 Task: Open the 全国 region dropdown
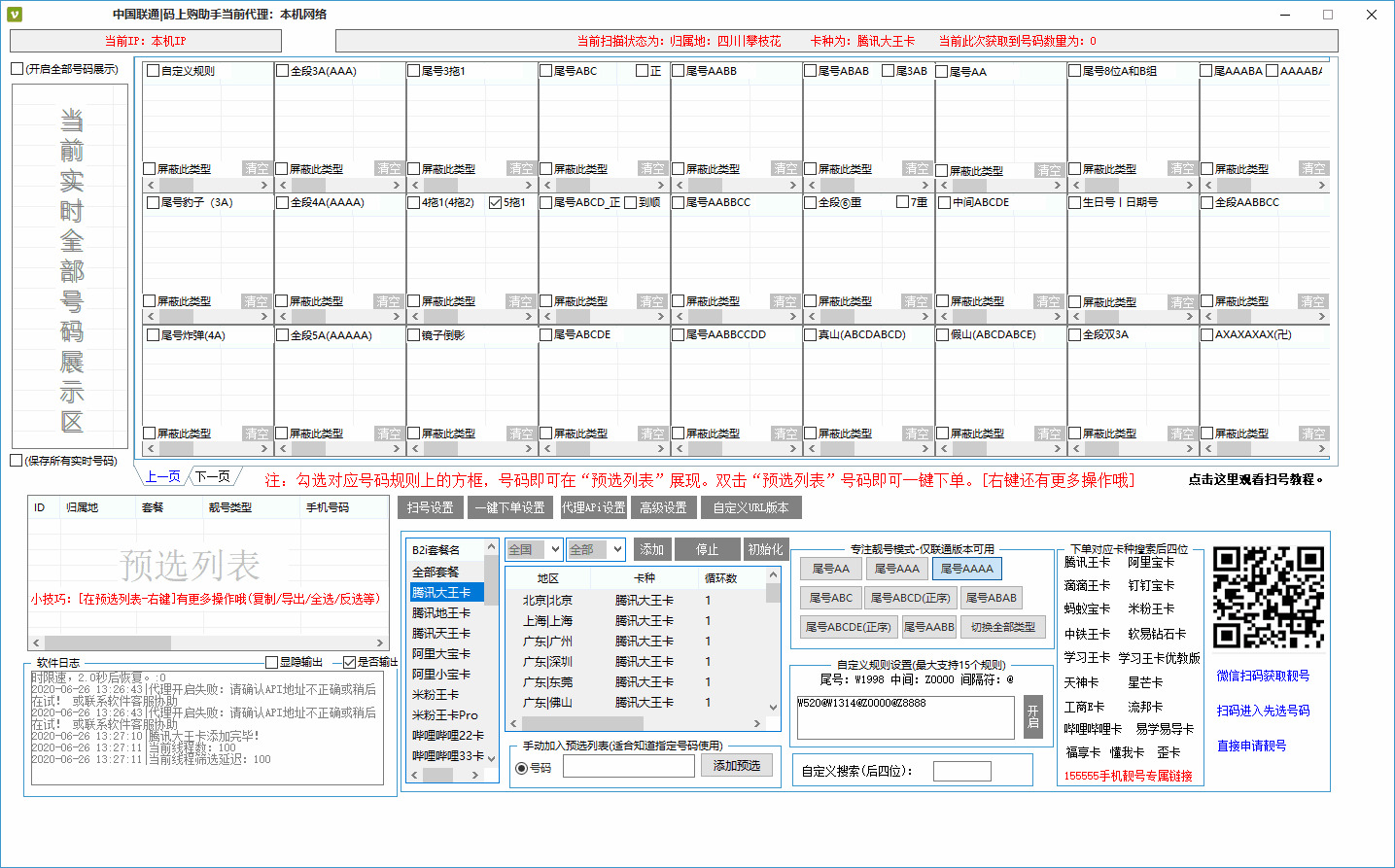tap(534, 549)
